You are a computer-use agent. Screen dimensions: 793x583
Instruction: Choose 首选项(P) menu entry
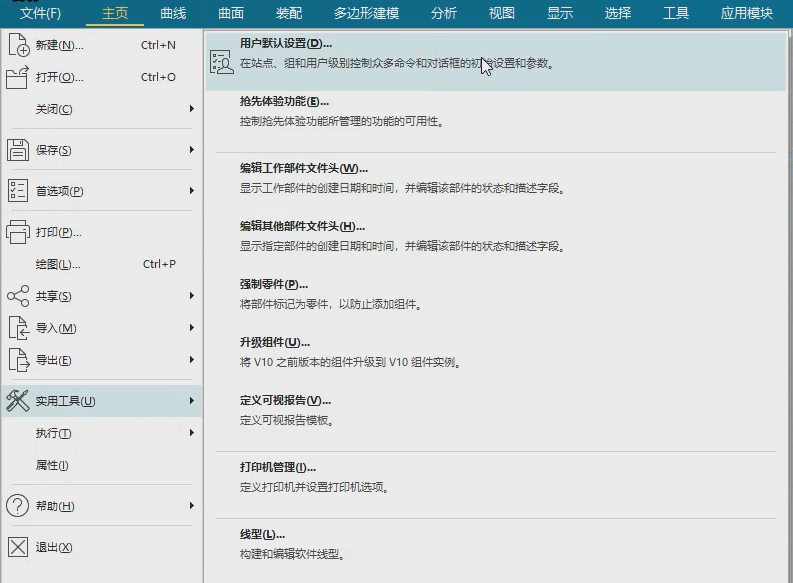pyautogui.click(x=102, y=191)
